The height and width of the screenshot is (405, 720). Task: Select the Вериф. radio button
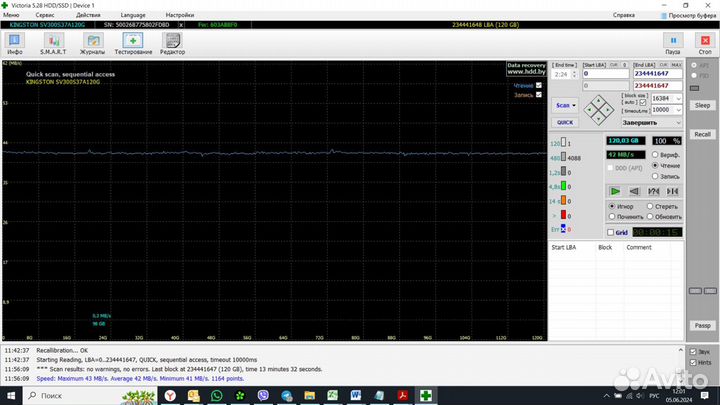[x=655, y=155]
